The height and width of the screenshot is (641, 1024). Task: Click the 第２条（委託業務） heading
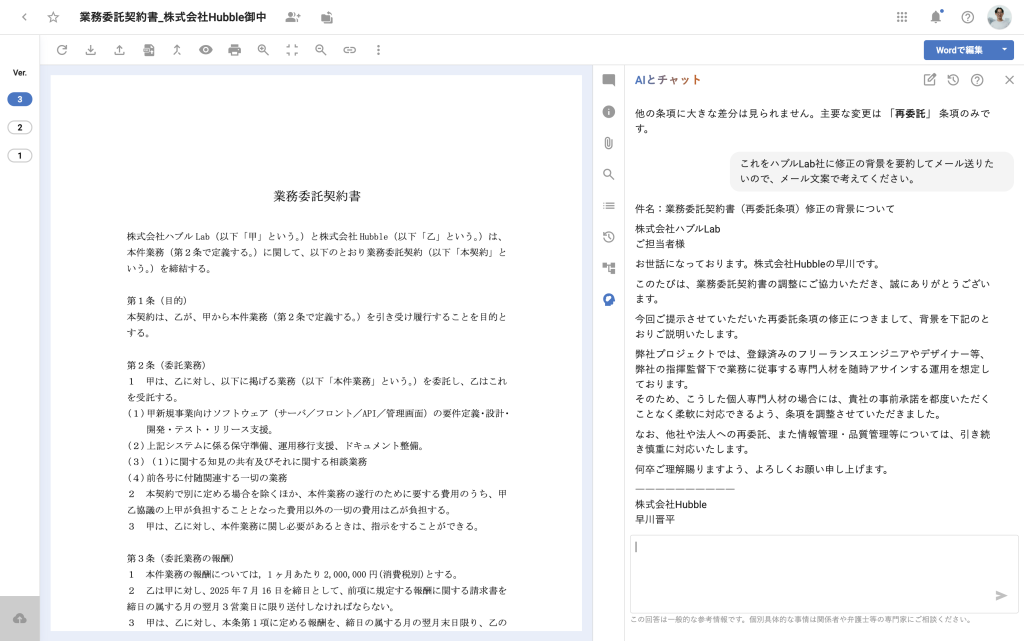(167, 366)
